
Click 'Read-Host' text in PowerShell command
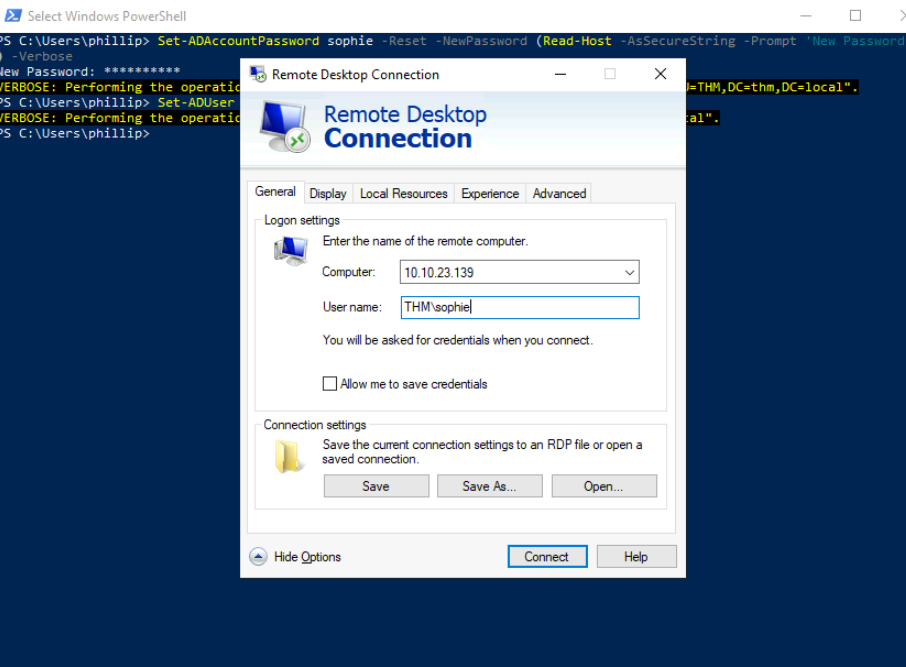(577, 41)
